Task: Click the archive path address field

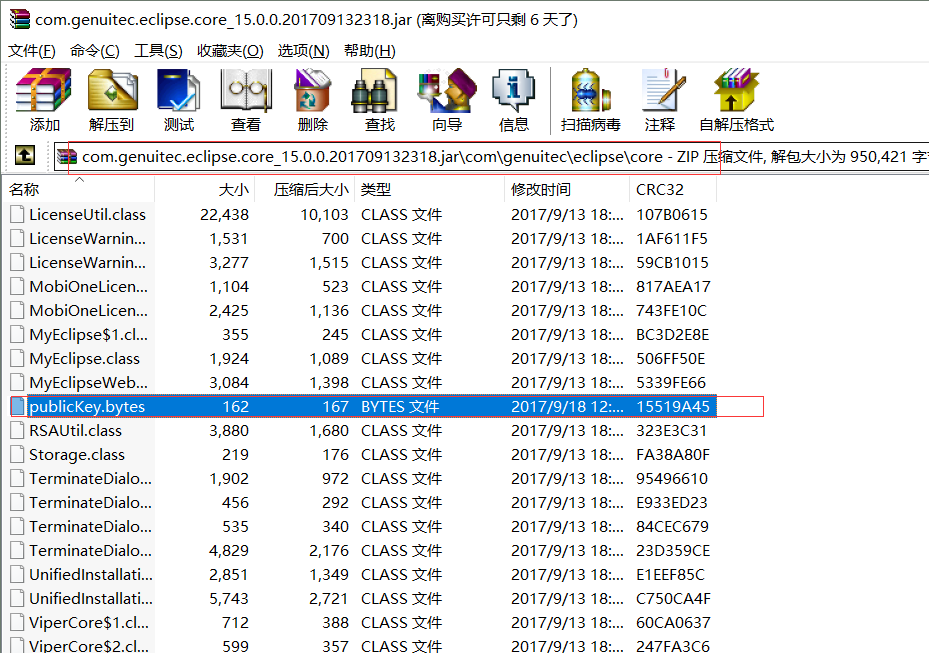Action: 491,156
